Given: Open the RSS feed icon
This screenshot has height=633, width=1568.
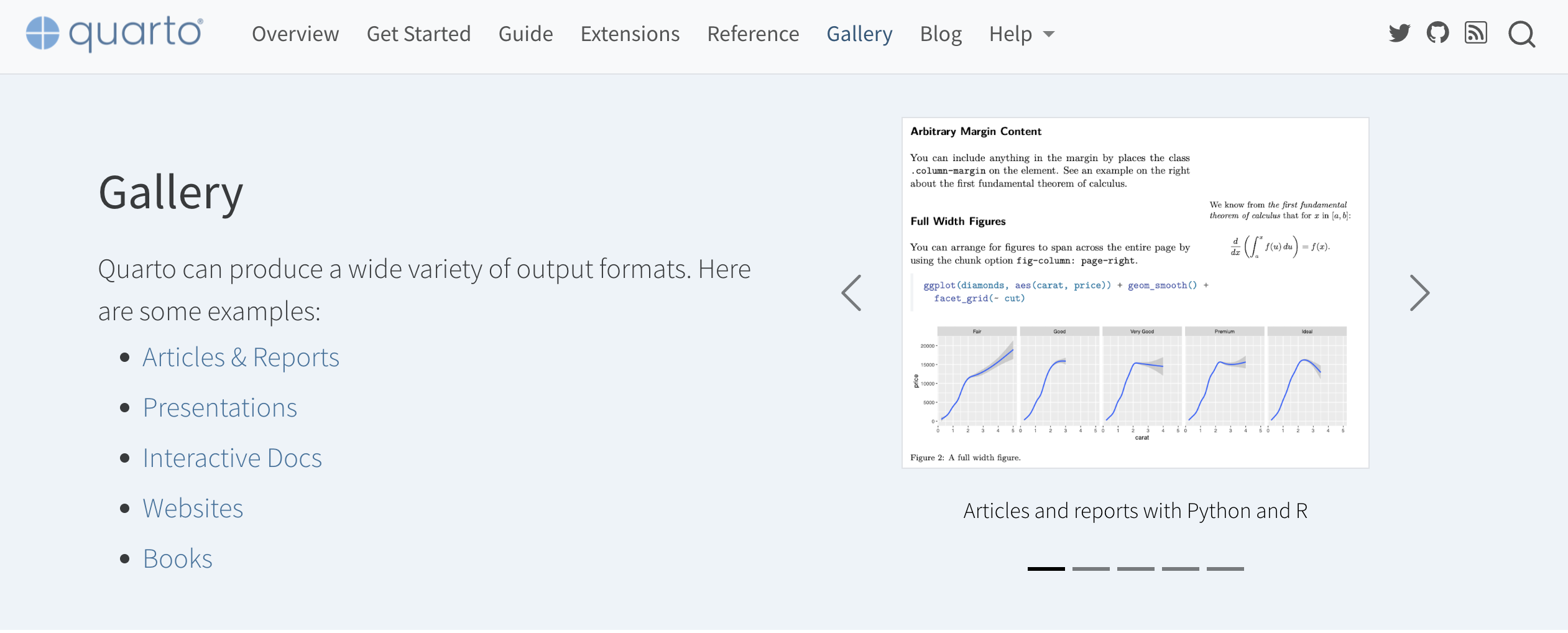Looking at the screenshot, I should tap(1475, 33).
